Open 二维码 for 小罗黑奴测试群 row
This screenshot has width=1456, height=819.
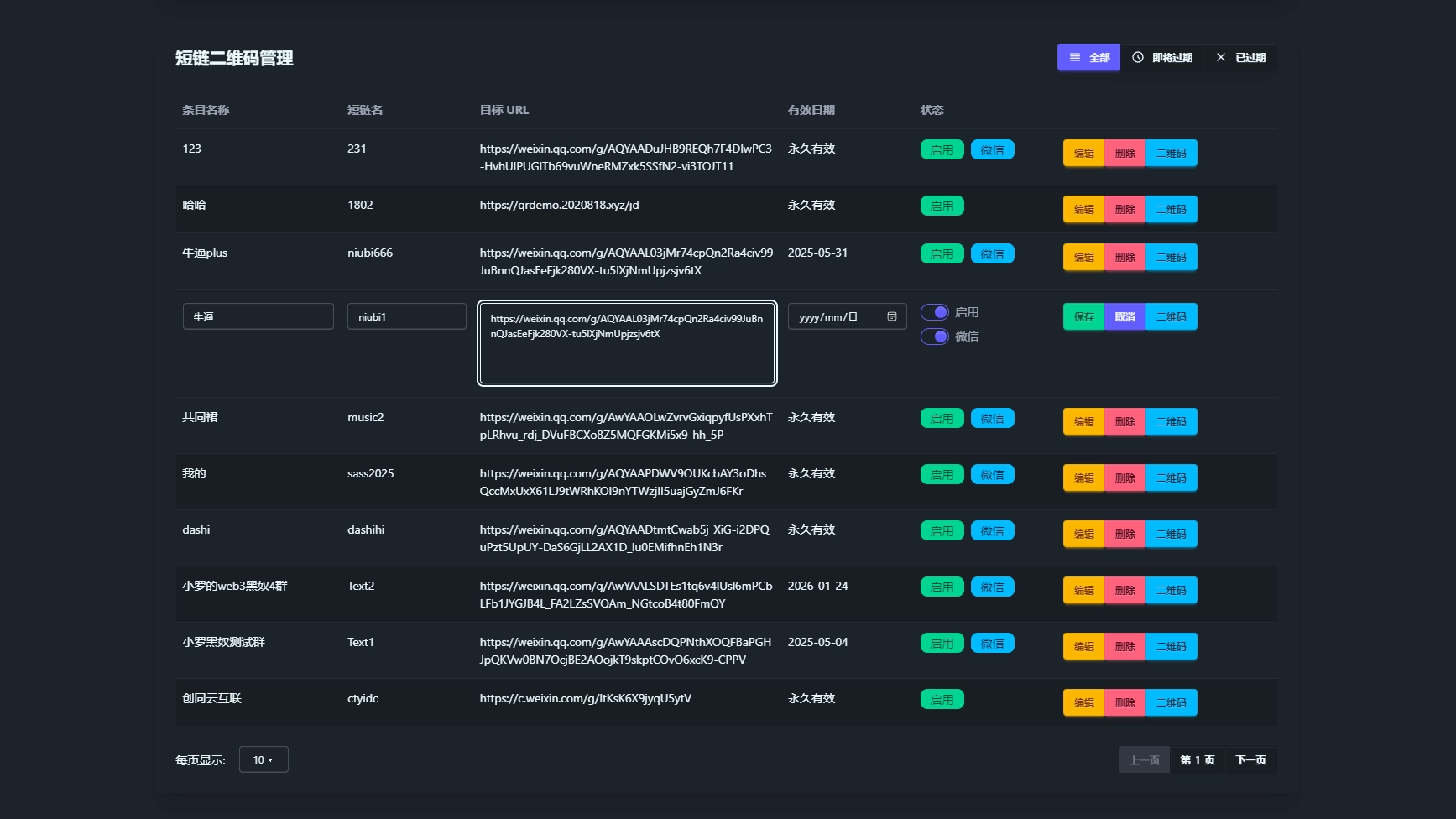[1171, 647]
